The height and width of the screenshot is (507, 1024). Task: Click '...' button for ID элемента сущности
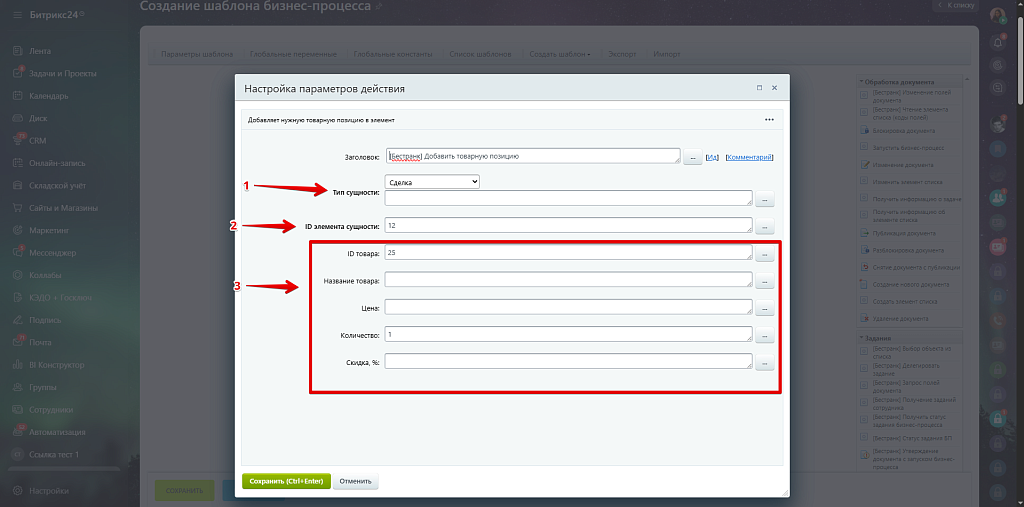tap(765, 227)
